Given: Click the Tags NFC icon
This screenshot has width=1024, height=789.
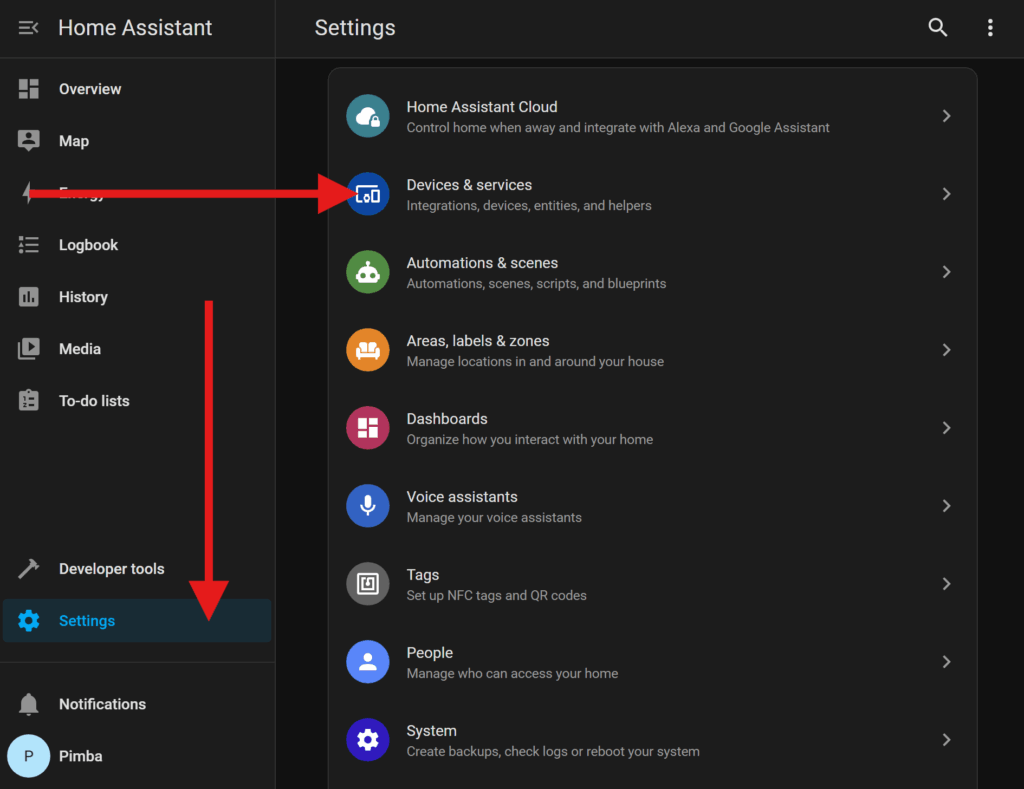Looking at the screenshot, I should (367, 584).
